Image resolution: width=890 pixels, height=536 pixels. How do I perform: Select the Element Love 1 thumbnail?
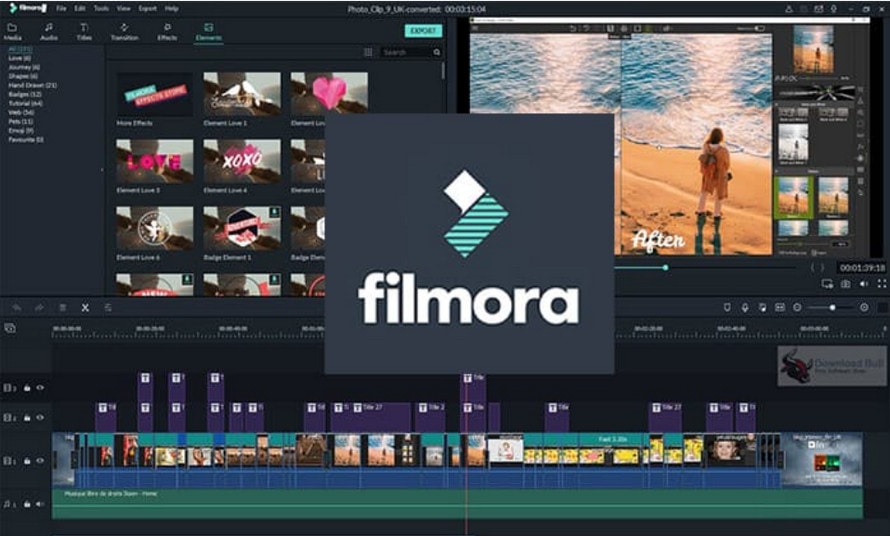(x=242, y=94)
